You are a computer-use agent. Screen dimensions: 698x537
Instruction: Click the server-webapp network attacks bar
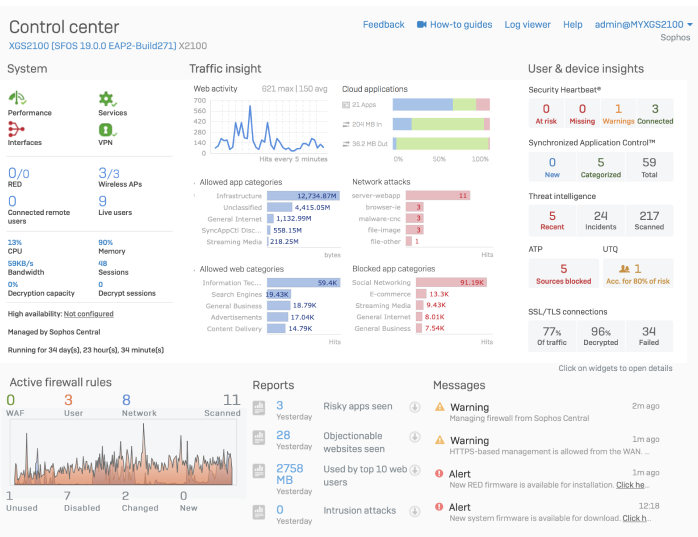[438, 195]
